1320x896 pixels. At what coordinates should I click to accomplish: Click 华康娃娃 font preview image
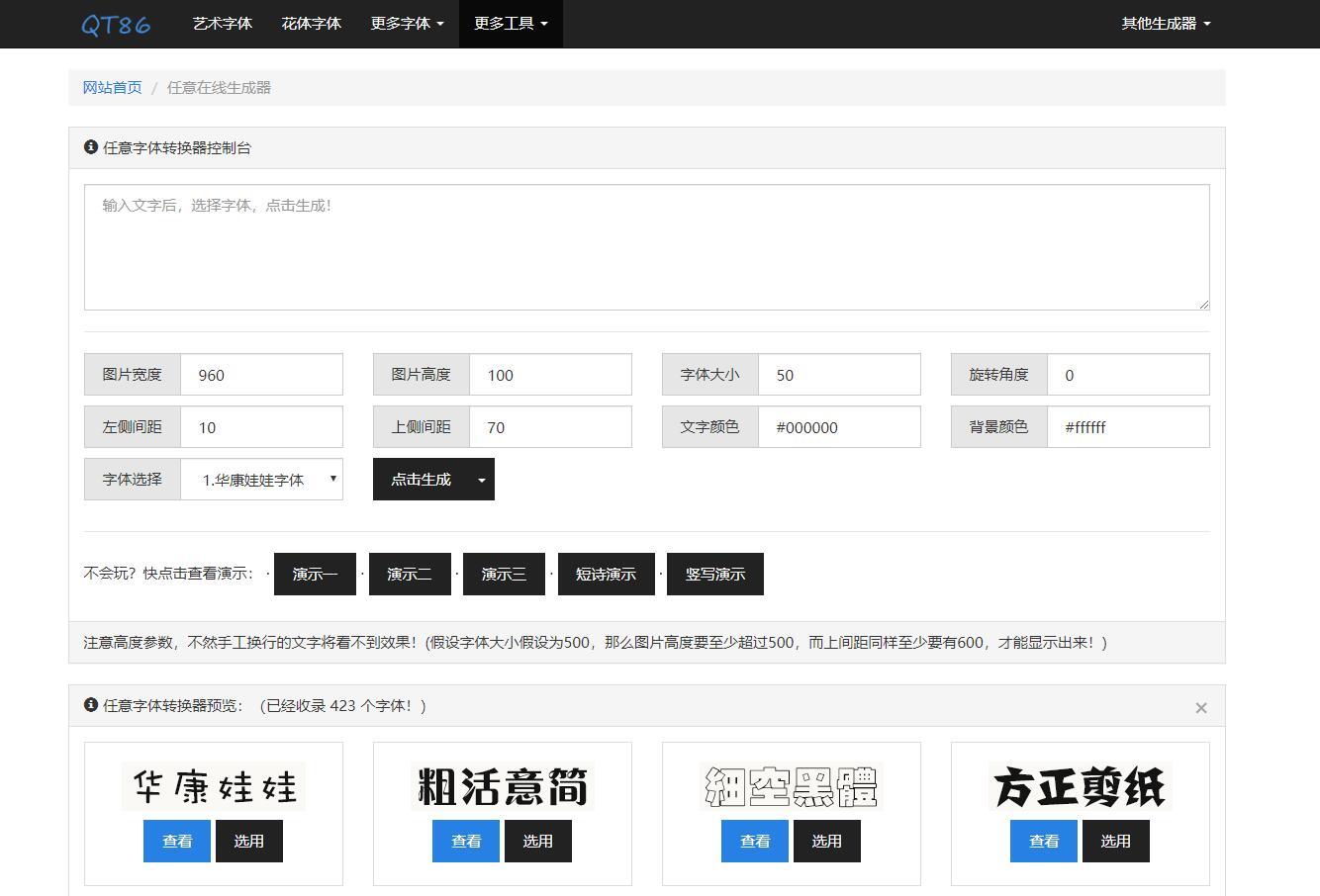point(214,787)
